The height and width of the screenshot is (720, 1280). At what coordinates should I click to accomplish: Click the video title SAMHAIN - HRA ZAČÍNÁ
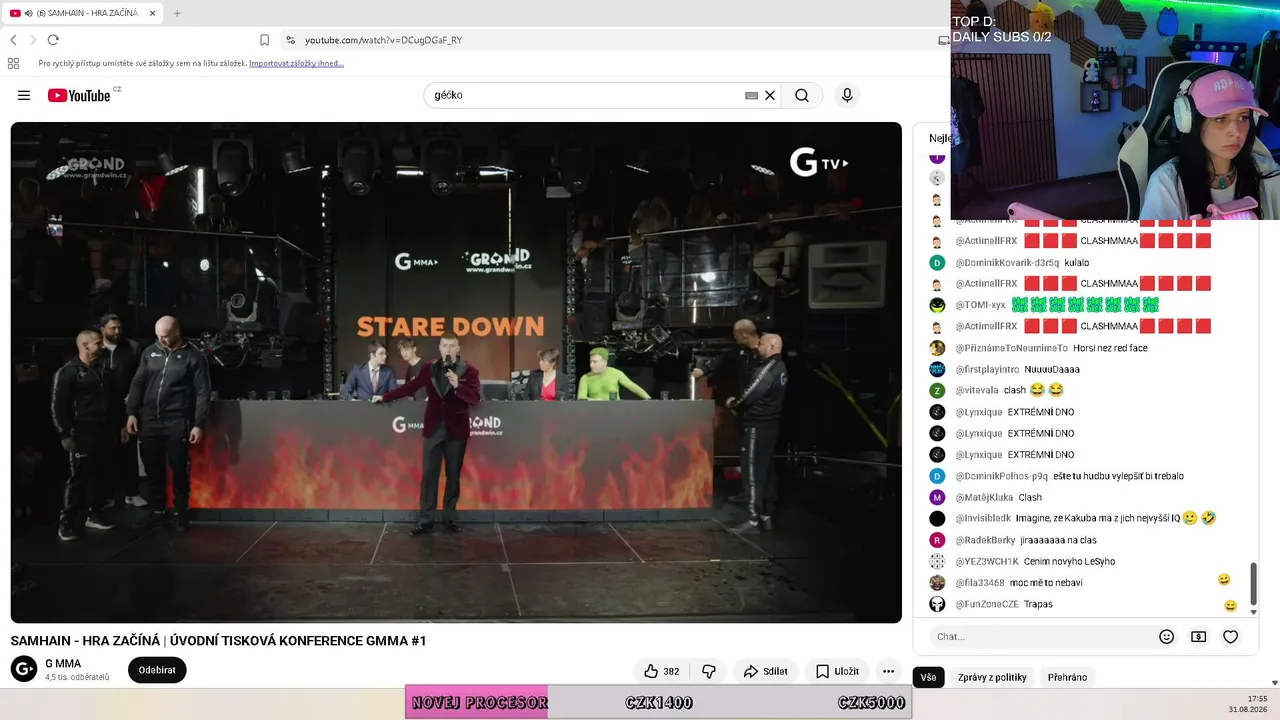(218, 640)
